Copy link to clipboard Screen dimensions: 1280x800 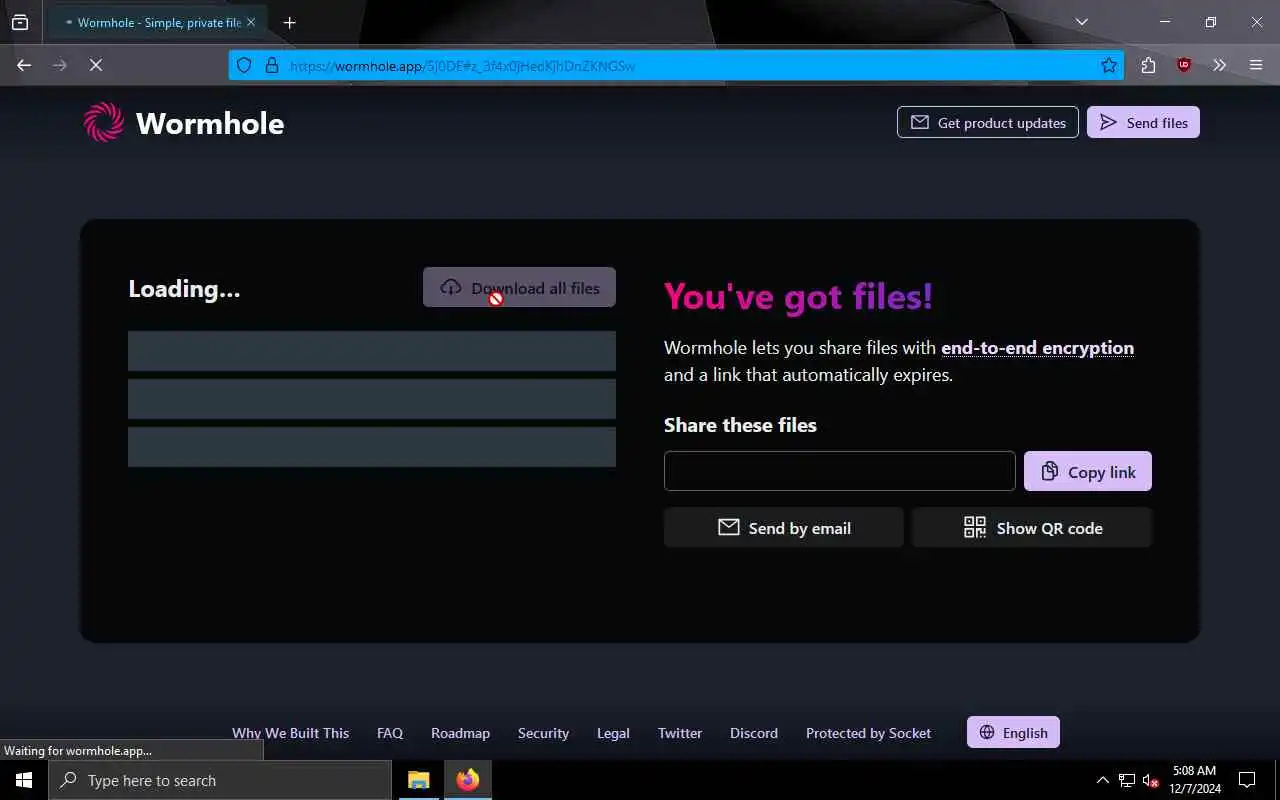point(1088,471)
